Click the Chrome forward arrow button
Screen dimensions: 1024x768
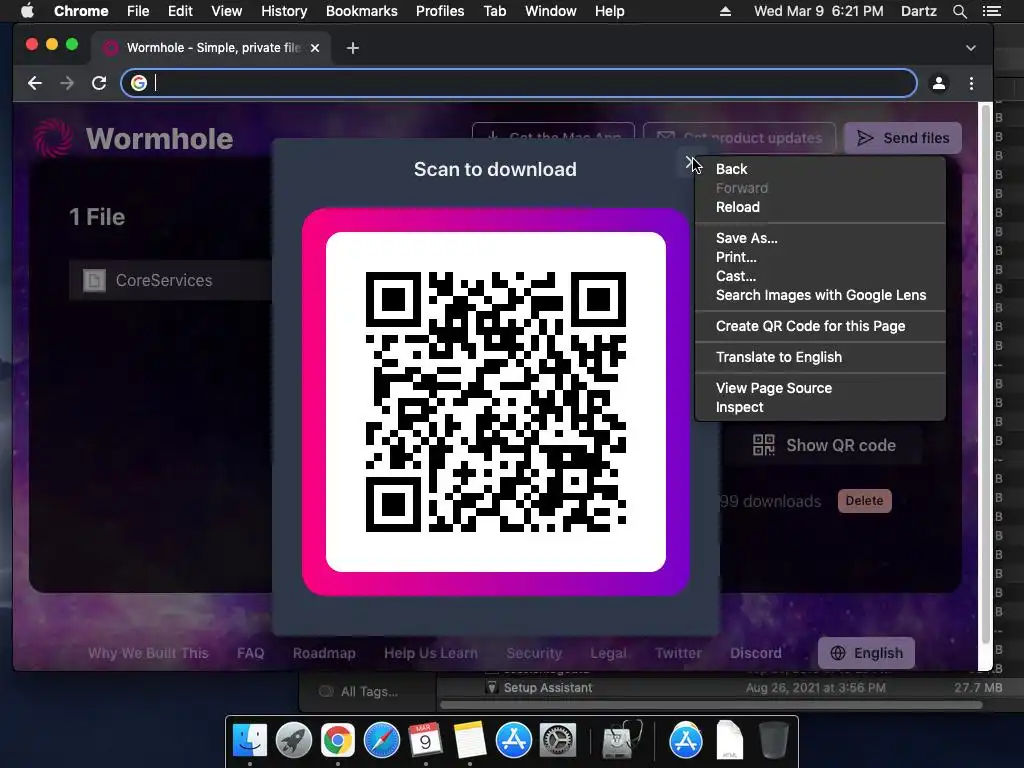tap(67, 83)
